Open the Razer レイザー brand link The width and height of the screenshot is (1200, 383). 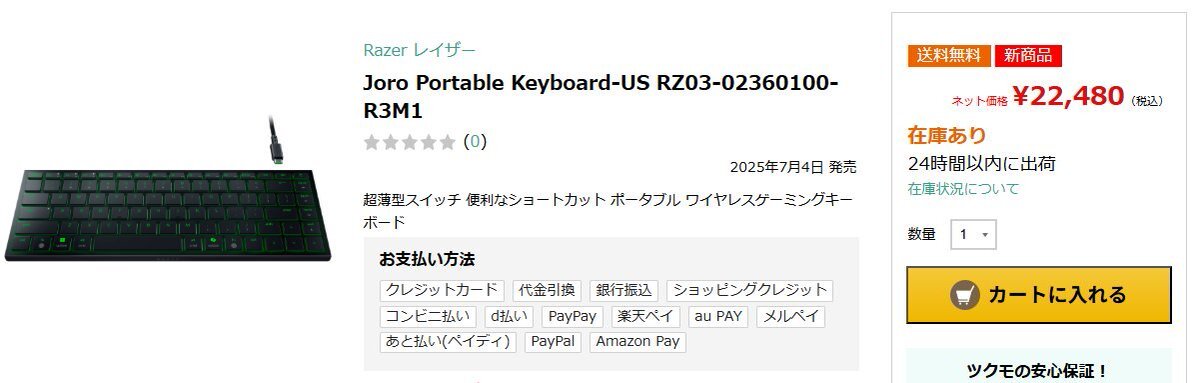click(x=419, y=50)
